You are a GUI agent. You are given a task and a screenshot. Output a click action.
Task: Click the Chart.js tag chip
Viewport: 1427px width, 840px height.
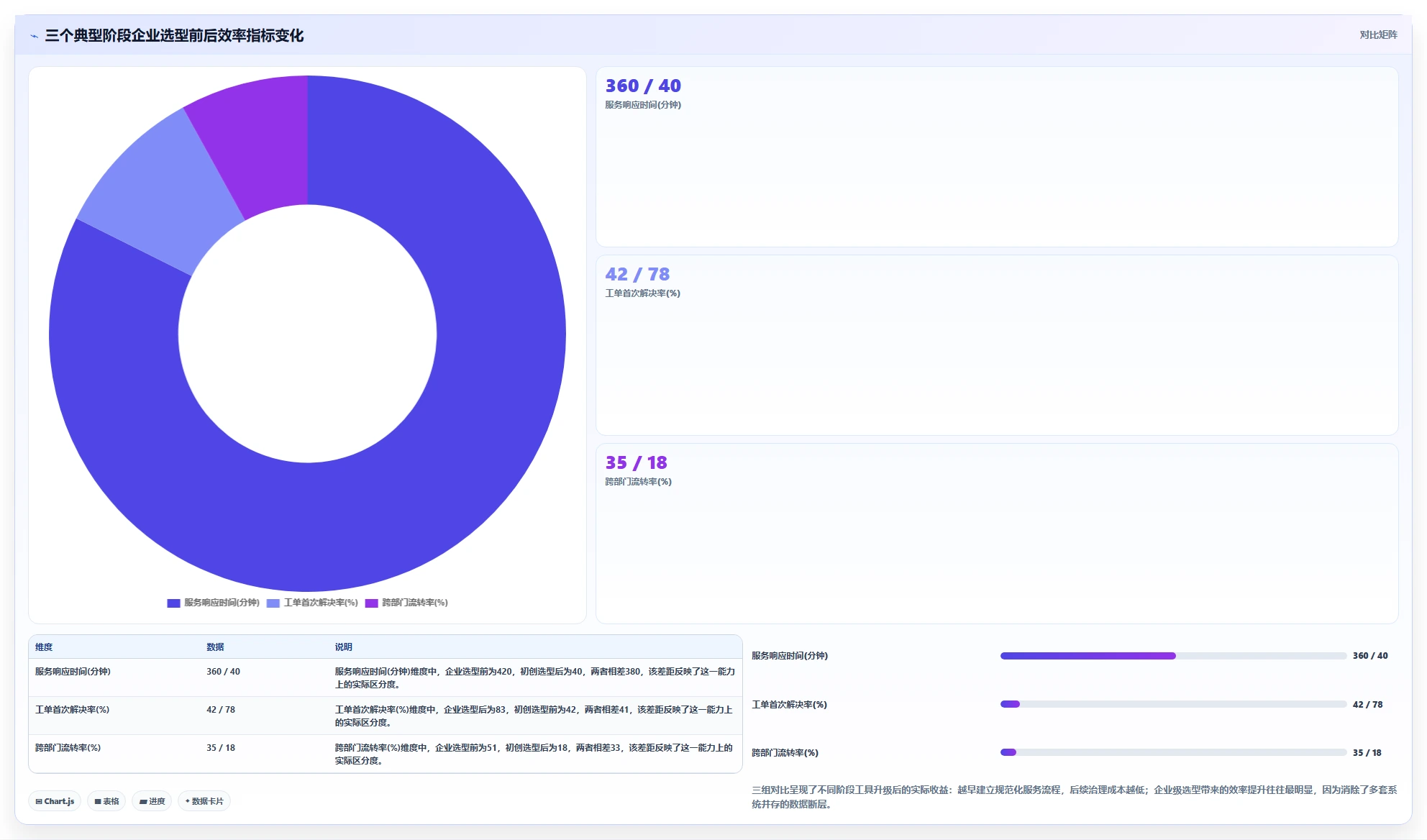coord(55,801)
